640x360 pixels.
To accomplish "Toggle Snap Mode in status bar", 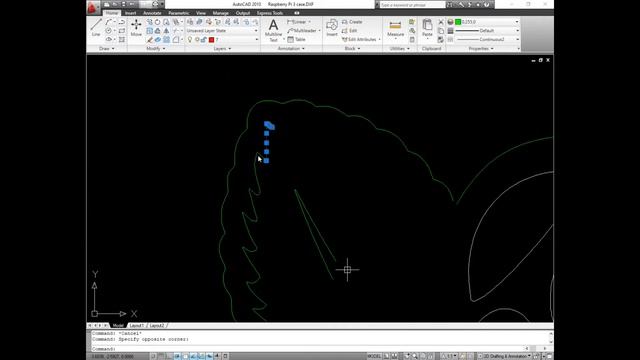I will [153, 356].
